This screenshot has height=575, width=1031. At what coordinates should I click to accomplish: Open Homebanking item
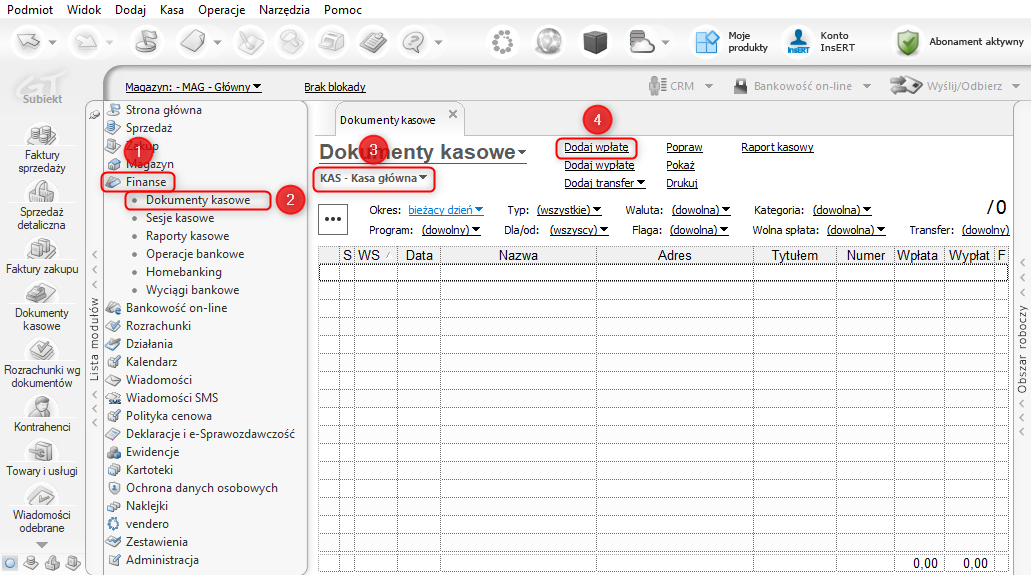[x=183, y=272]
